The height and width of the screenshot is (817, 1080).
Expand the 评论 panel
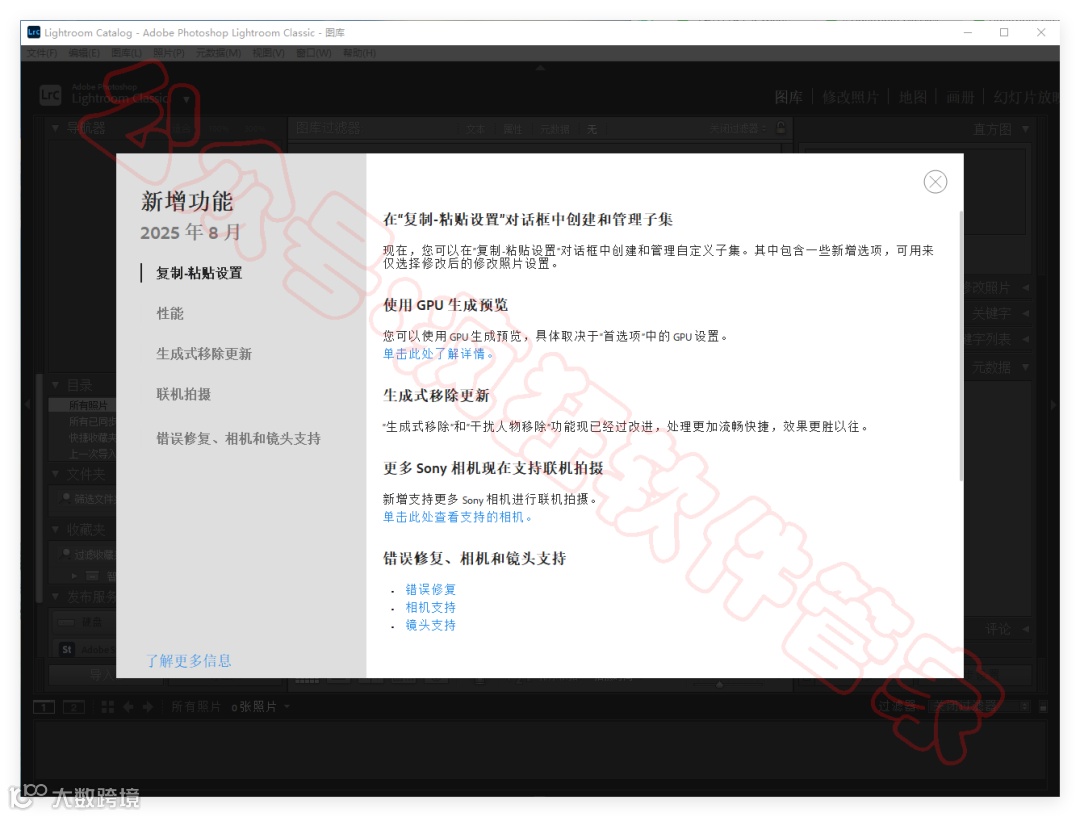[1026, 629]
